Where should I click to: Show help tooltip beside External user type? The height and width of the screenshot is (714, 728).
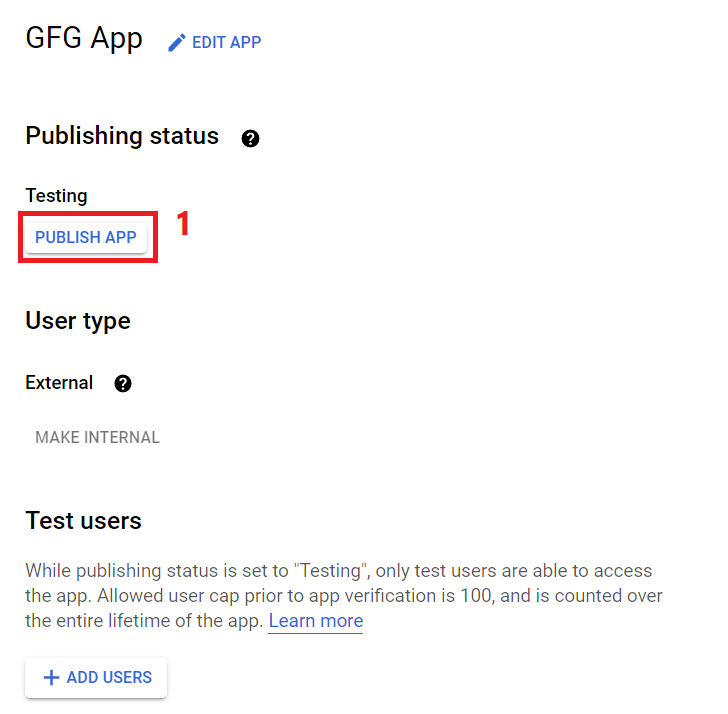[123, 383]
